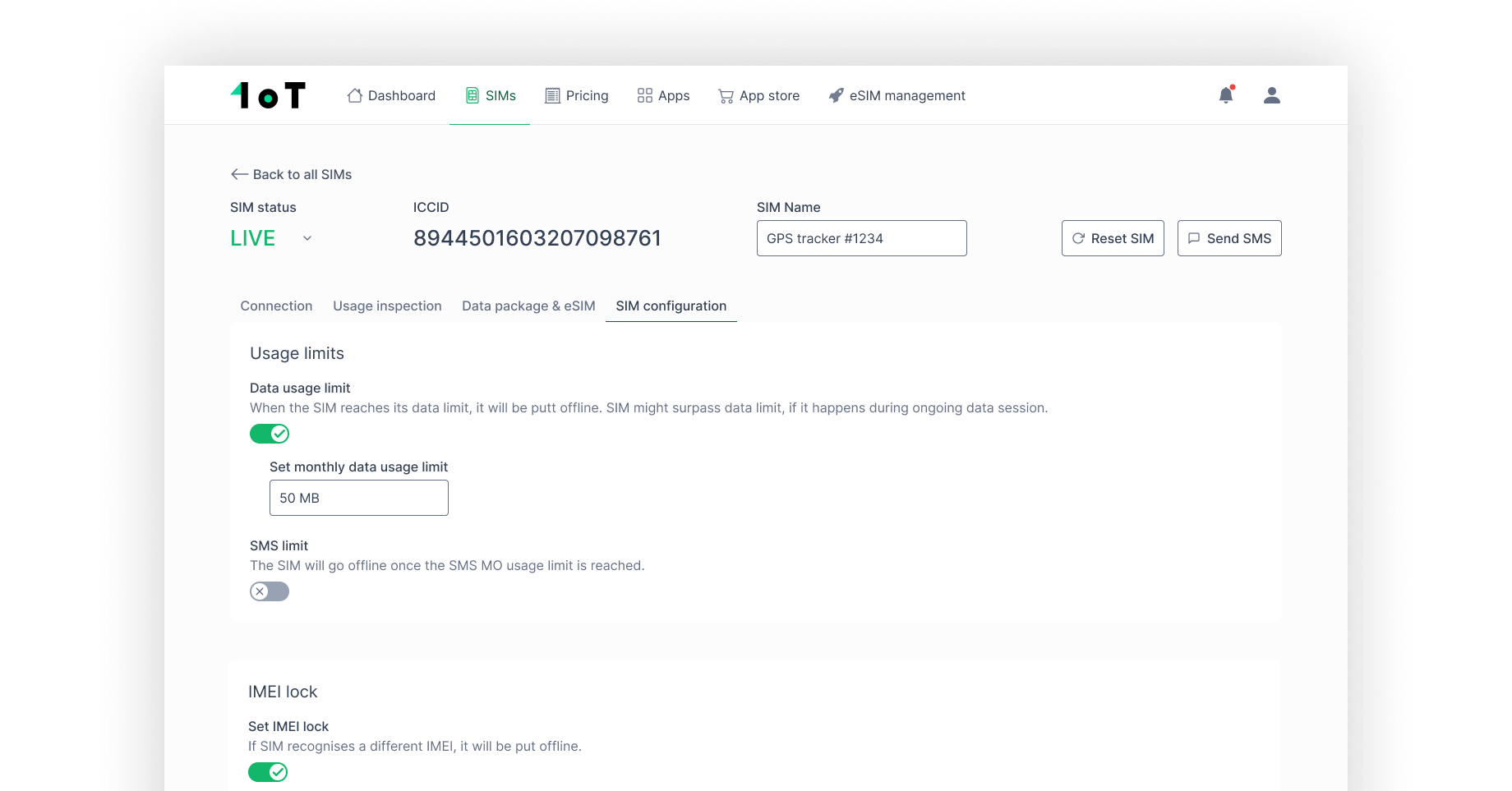The image size is (1512, 791).
Task: Open Dashboard in navigation
Action: [x=391, y=95]
